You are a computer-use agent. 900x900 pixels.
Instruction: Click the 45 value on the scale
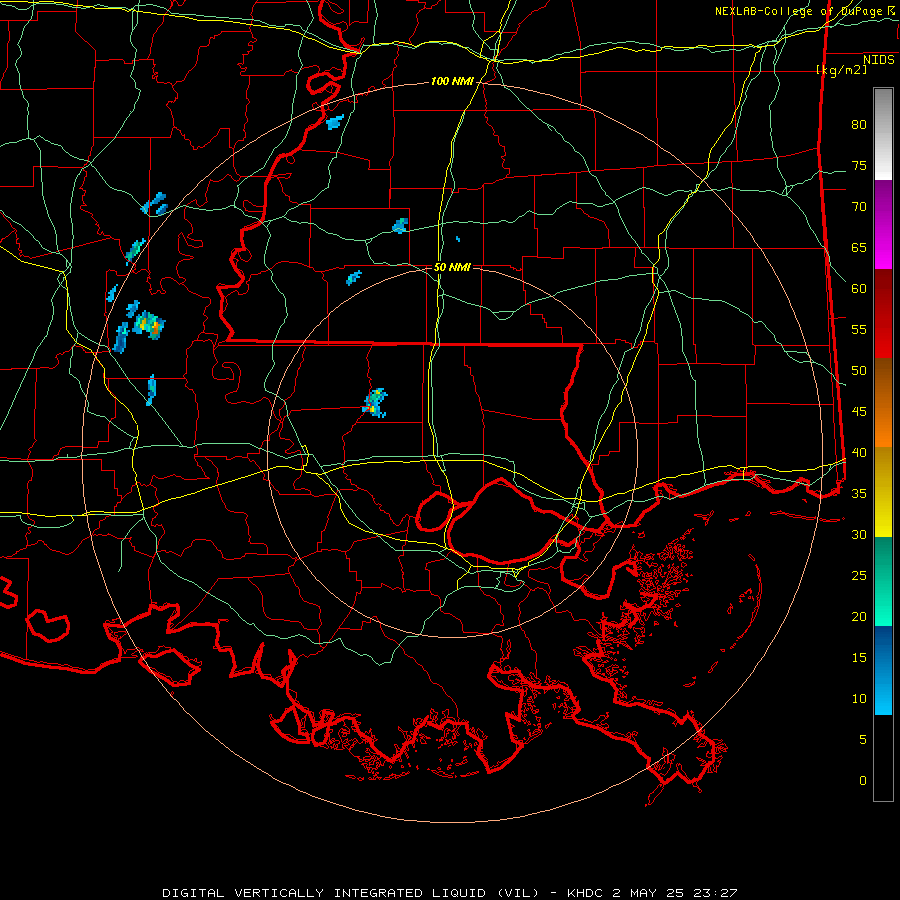click(x=859, y=412)
